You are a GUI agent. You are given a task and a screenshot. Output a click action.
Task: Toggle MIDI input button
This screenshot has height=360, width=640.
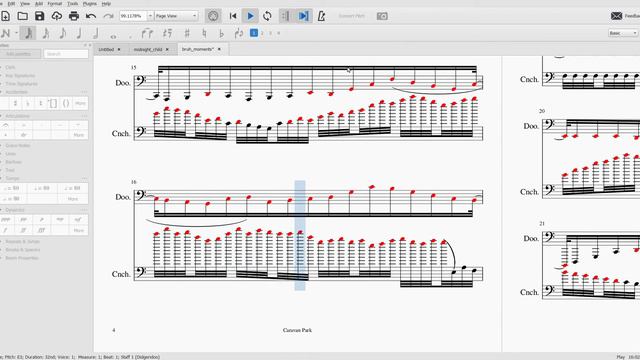(213, 16)
